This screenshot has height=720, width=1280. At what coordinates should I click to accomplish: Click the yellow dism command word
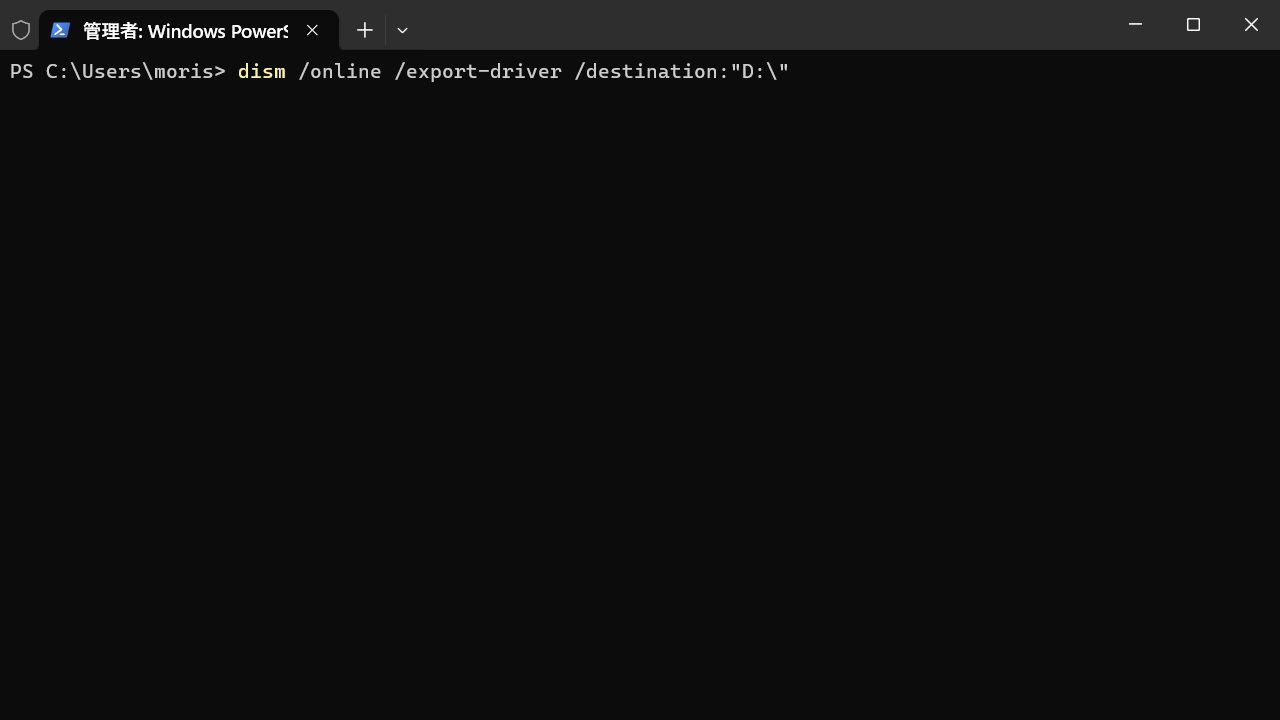261,72
